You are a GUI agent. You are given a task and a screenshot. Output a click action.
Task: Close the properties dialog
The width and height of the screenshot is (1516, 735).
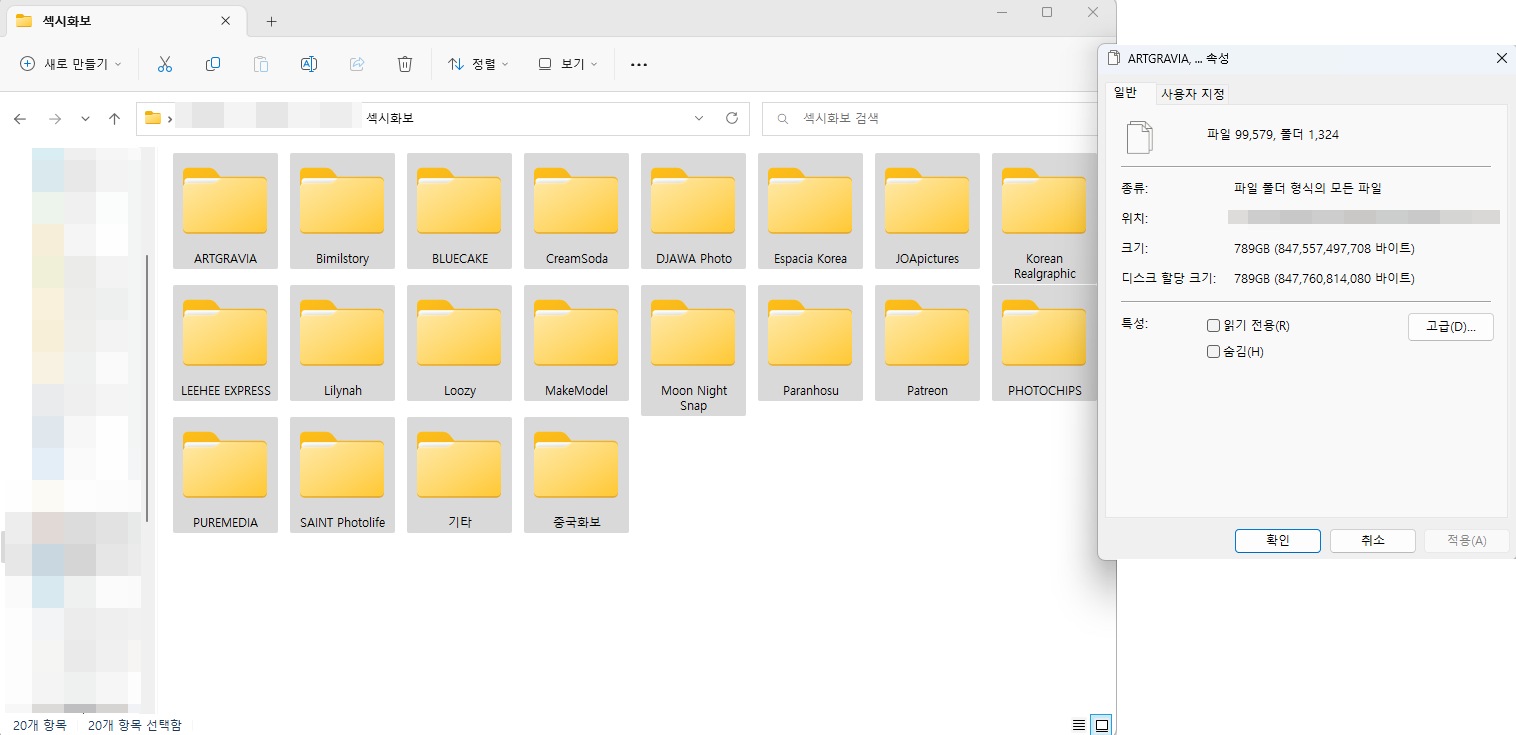1501,59
